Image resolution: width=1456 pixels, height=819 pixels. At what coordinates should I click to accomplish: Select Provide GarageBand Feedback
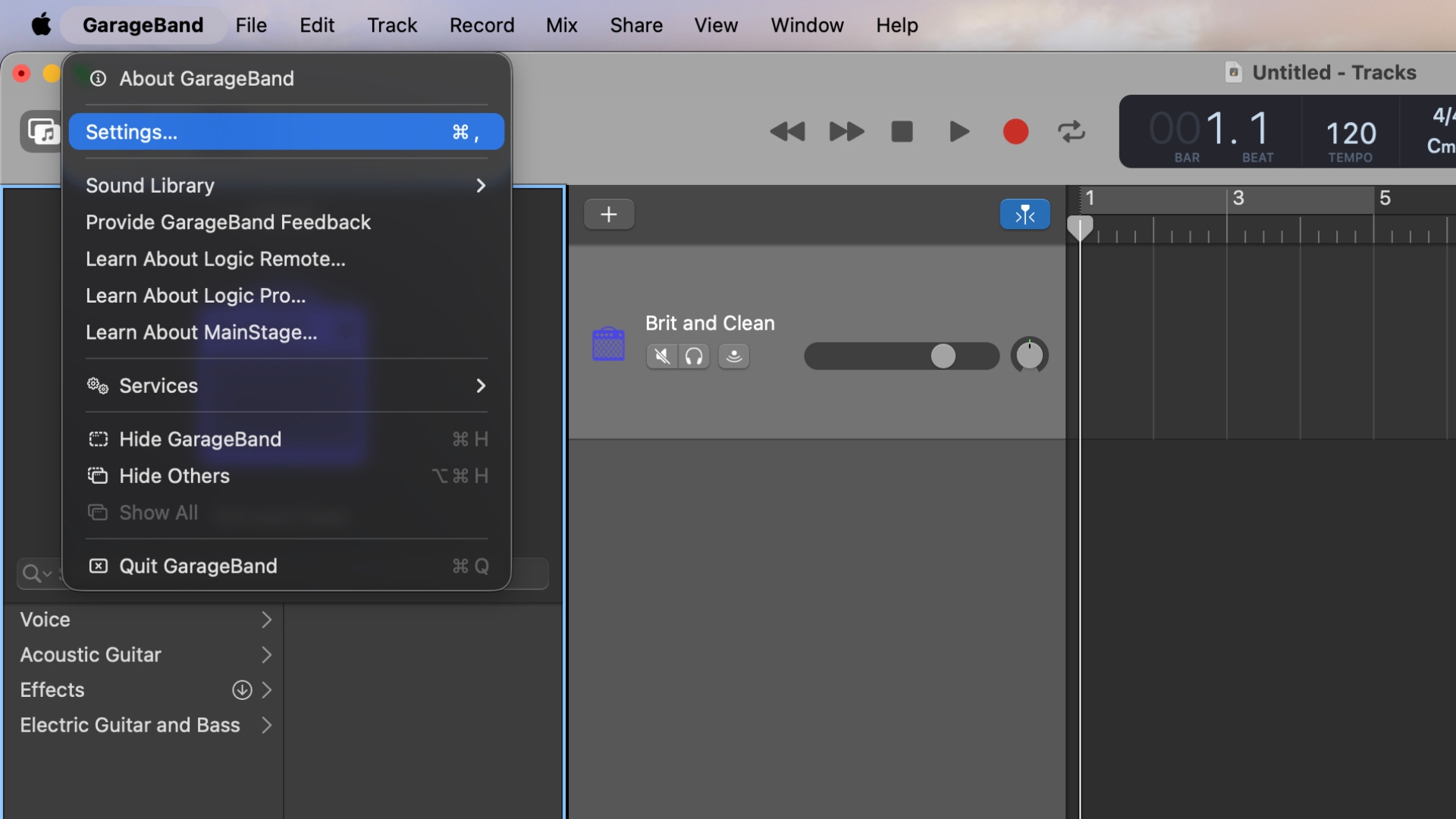click(x=287, y=222)
